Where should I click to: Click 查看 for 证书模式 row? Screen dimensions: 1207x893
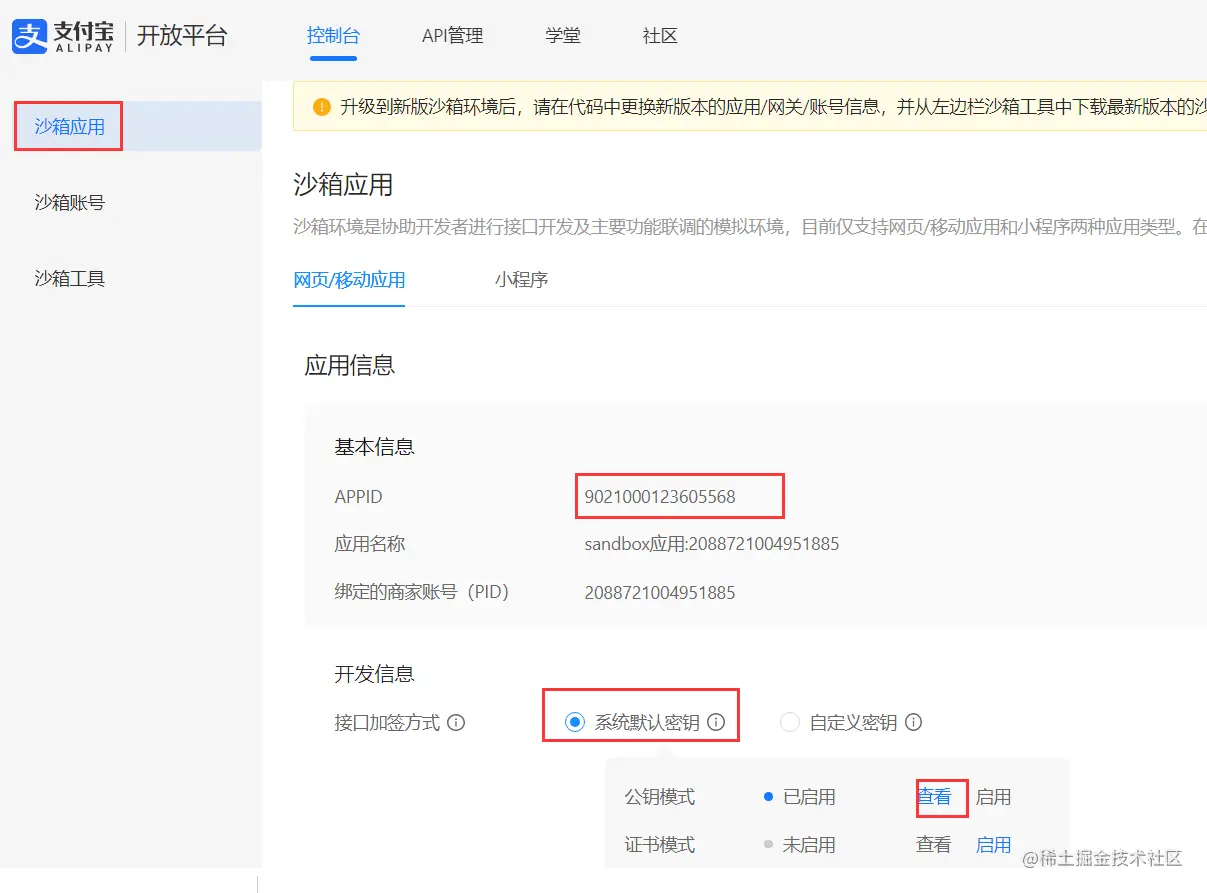[x=934, y=845]
